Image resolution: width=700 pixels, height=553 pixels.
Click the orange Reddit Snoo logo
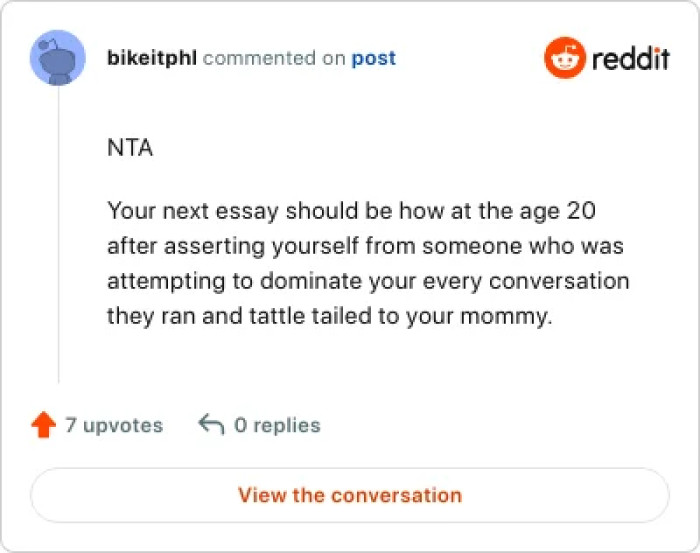click(x=564, y=58)
